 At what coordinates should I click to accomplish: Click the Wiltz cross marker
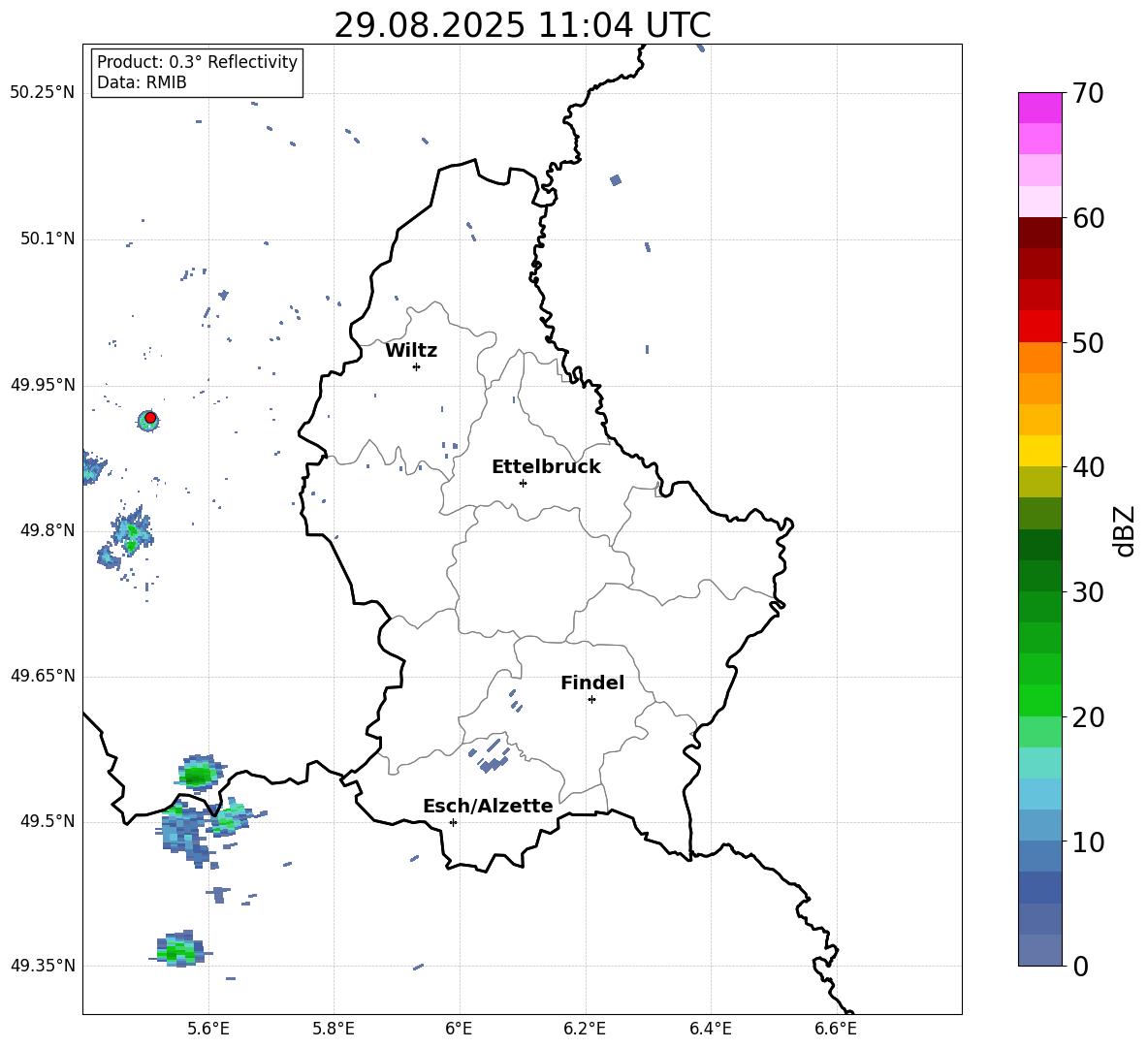click(417, 366)
